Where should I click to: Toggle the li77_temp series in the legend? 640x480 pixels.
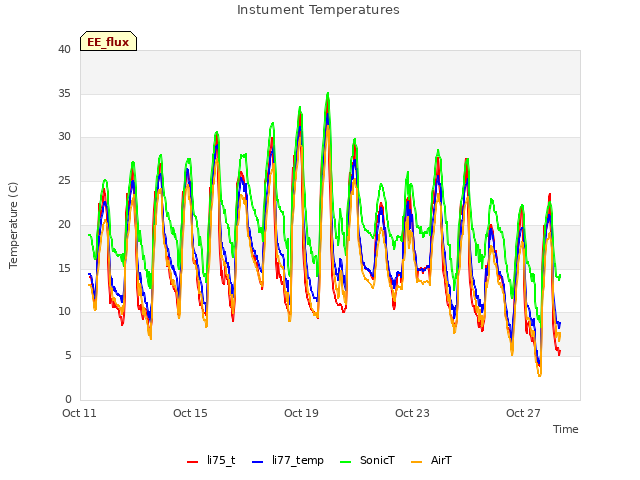(288, 460)
